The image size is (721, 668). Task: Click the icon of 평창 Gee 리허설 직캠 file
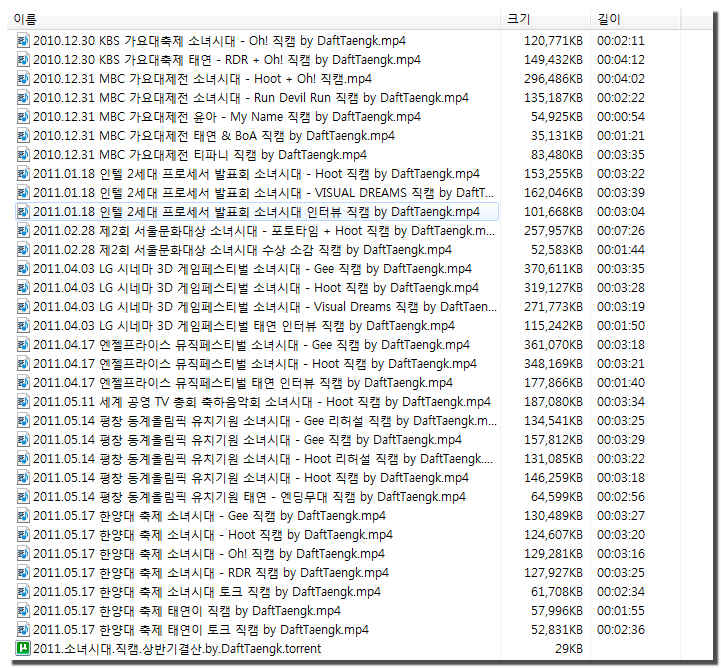click(x=23, y=421)
